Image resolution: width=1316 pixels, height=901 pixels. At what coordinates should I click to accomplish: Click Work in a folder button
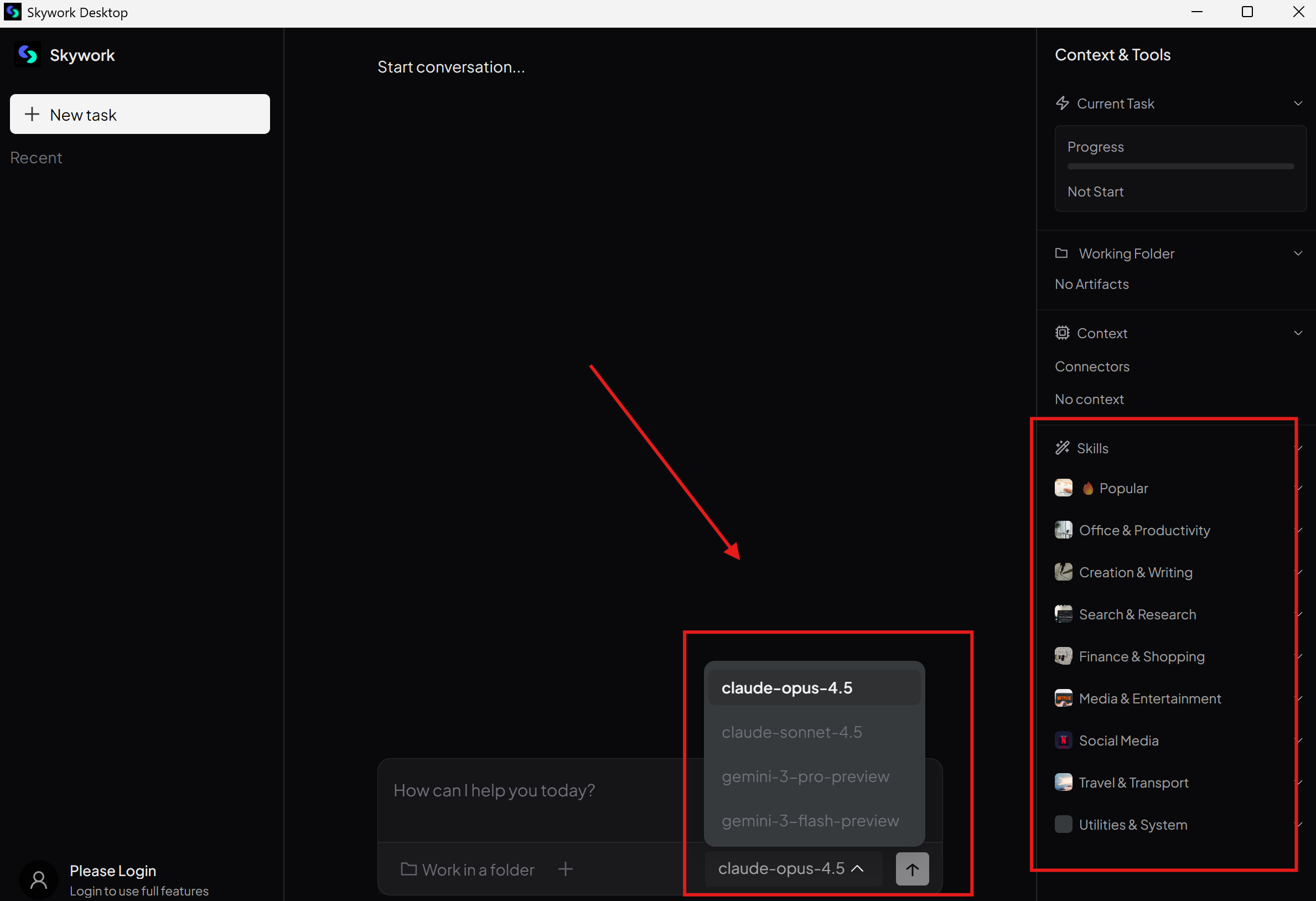click(x=468, y=869)
